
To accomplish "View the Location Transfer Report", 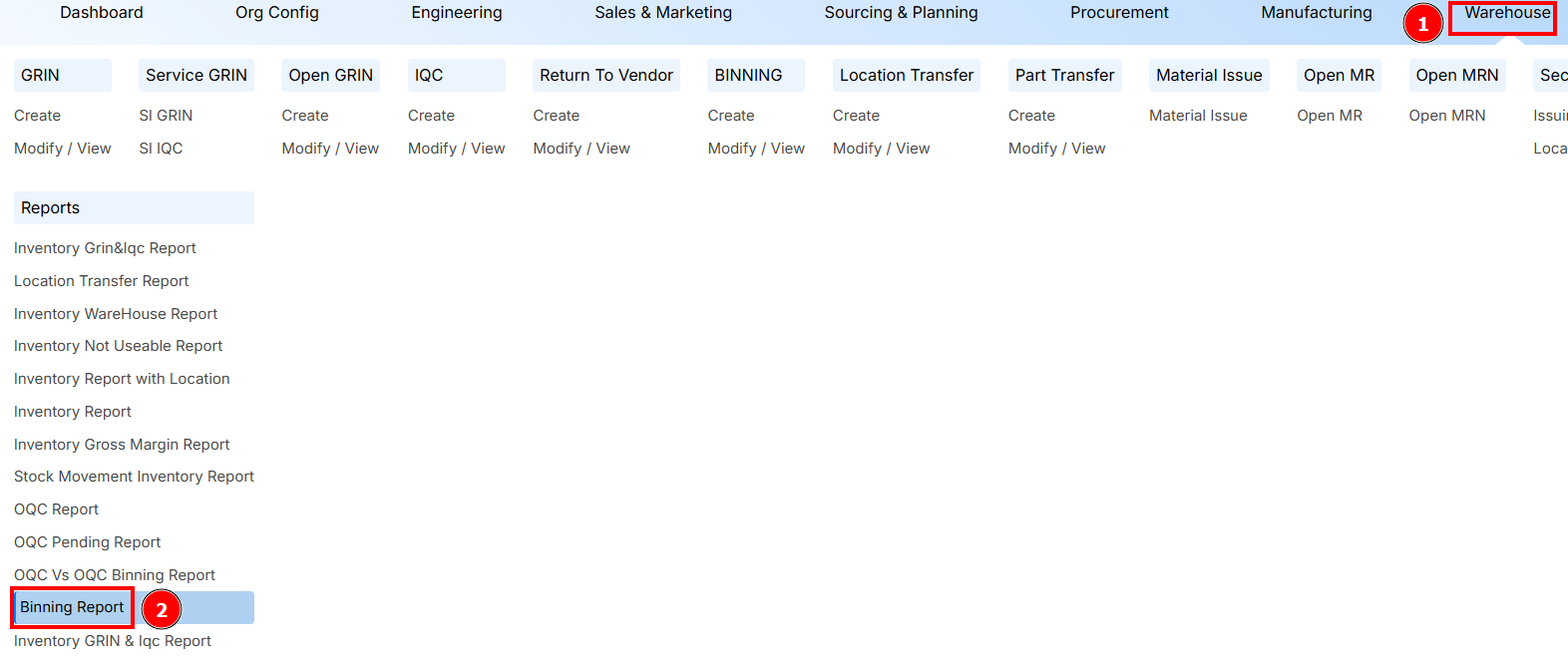I will [x=101, y=280].
